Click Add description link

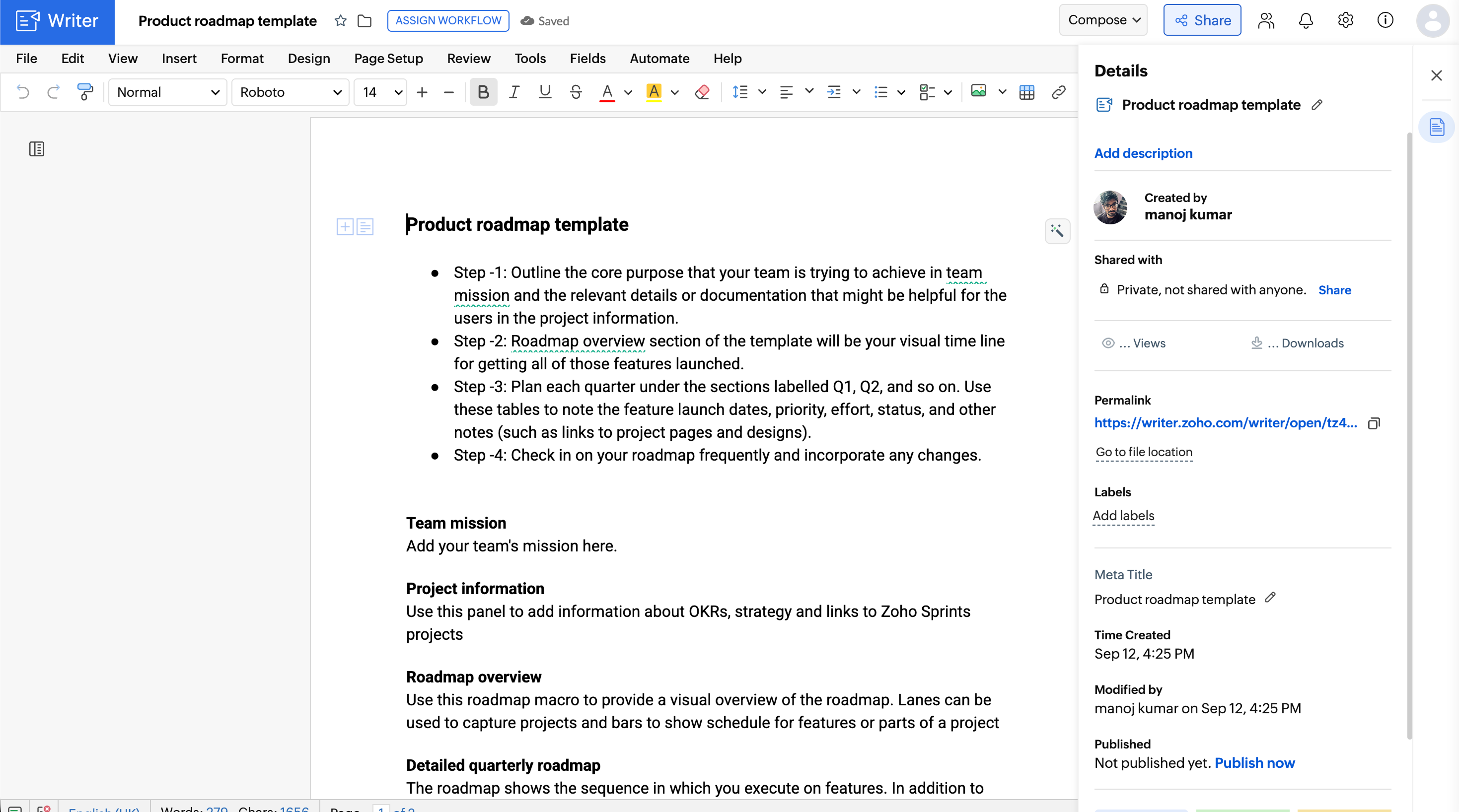[x=1144, y=153]
